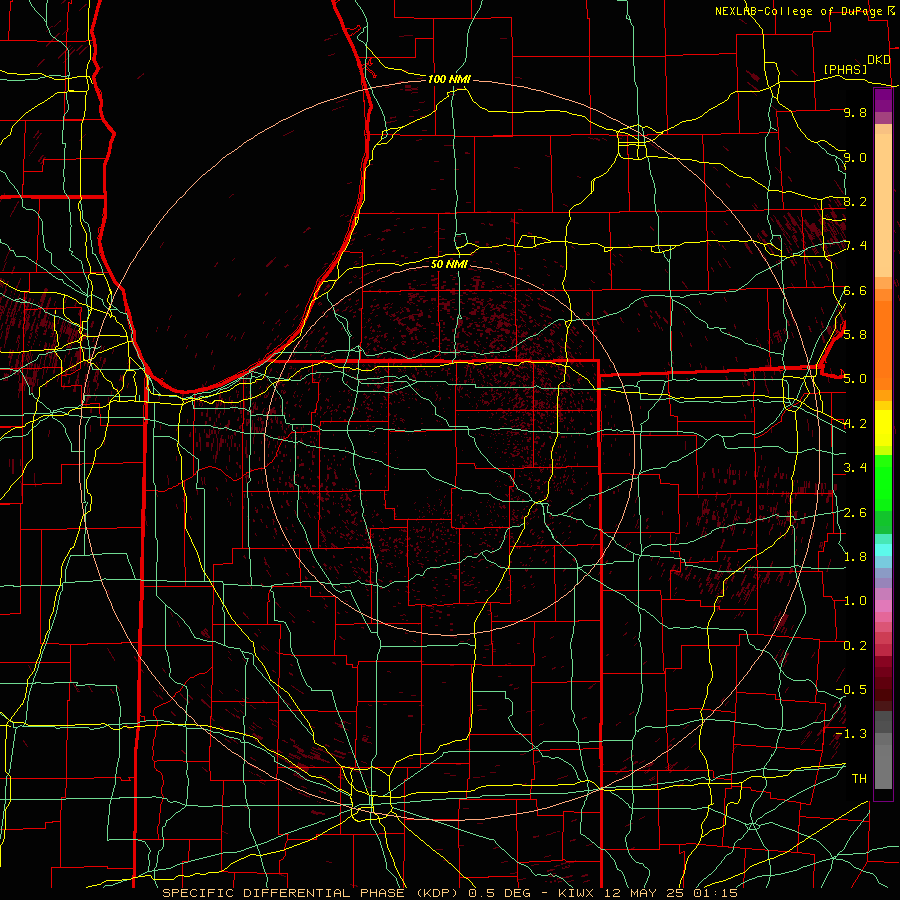The width and height of the screenshot is (900, 900).
Task: Click the NEXLAB-College of DuPage label
Action: (798, 11)
